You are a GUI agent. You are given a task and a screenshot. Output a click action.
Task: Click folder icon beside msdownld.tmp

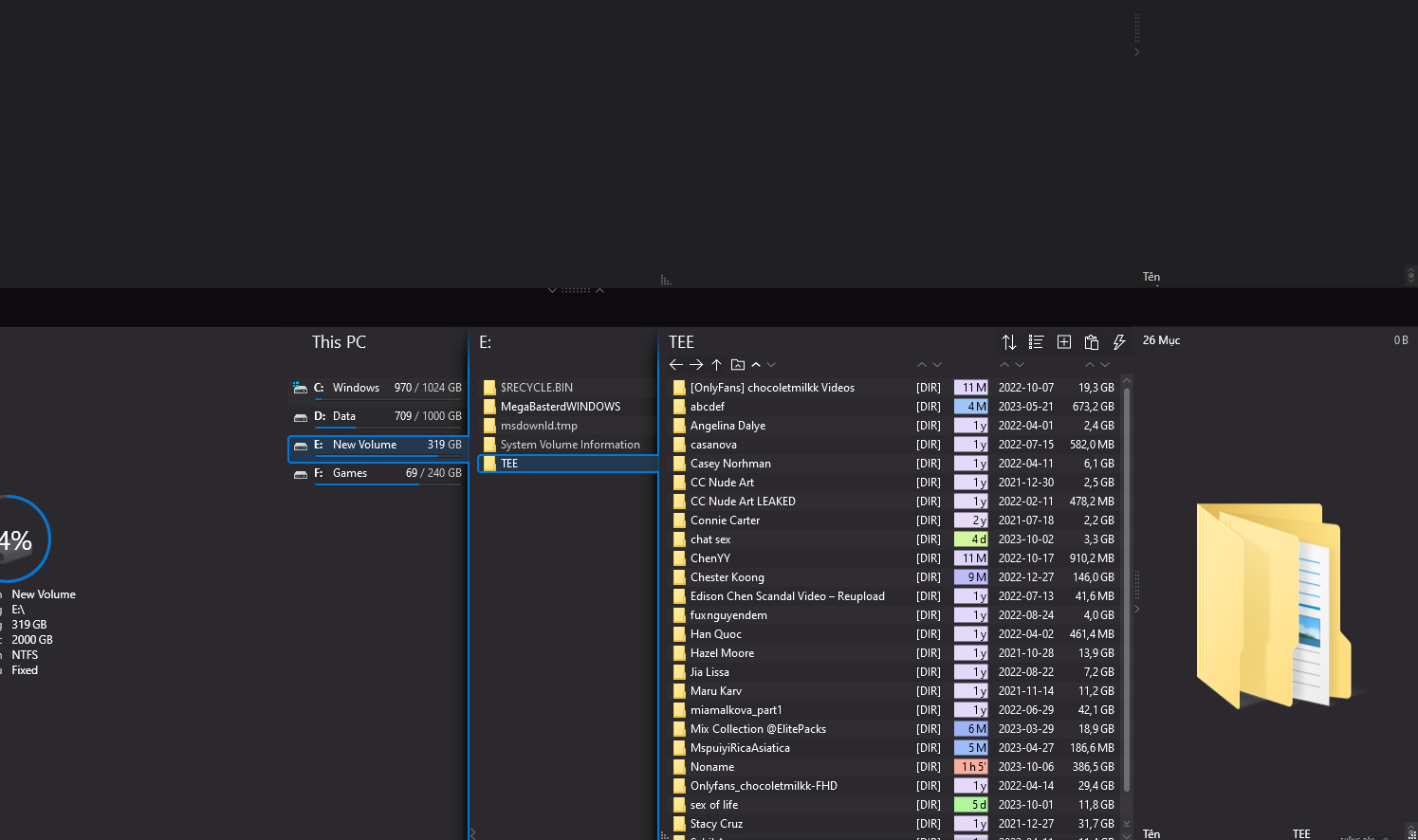click(x=489, y=426)
